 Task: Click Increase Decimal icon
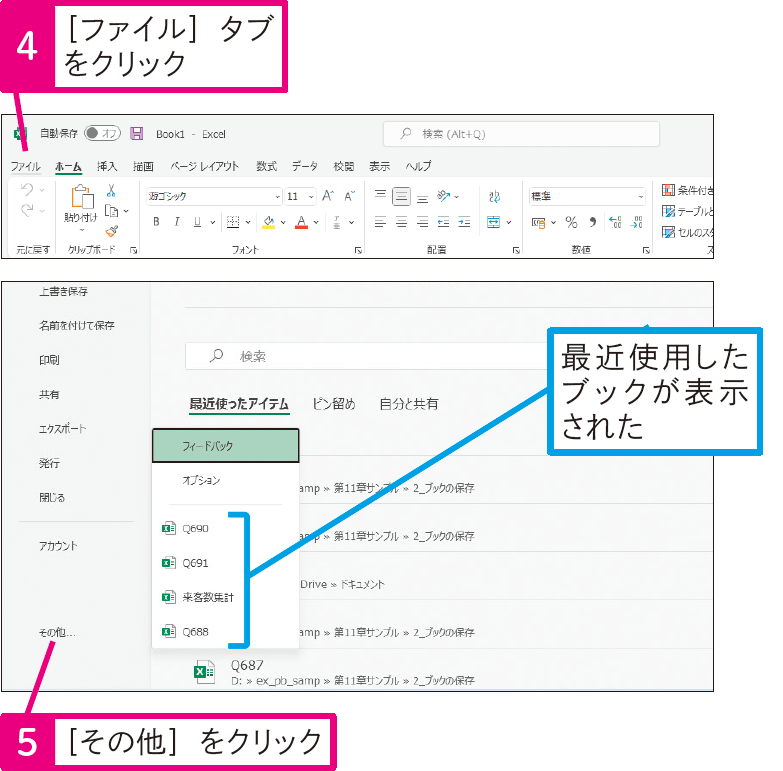(x=615, y=222)
